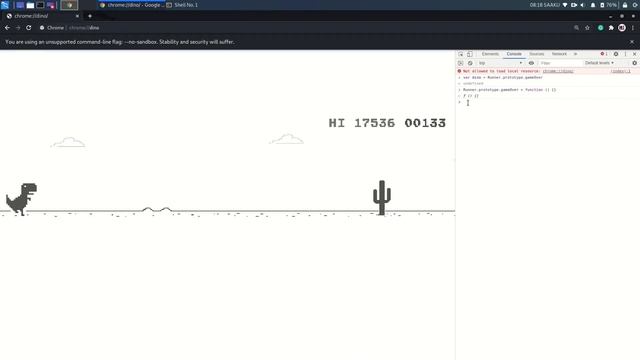This screenshot has width=640, height=360.
Task: Click the cactus obstacle in the game
Action: pyautogui.click(x=382, y=198)
